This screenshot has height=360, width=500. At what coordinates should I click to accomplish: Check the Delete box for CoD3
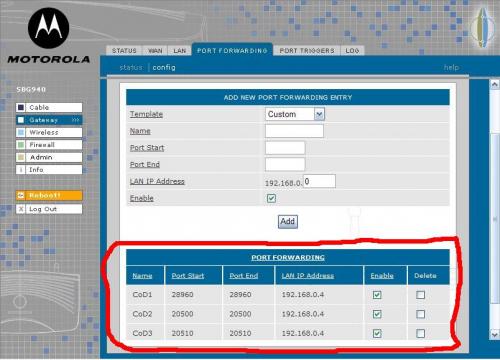pyautogui.click(x=421, y=333)
